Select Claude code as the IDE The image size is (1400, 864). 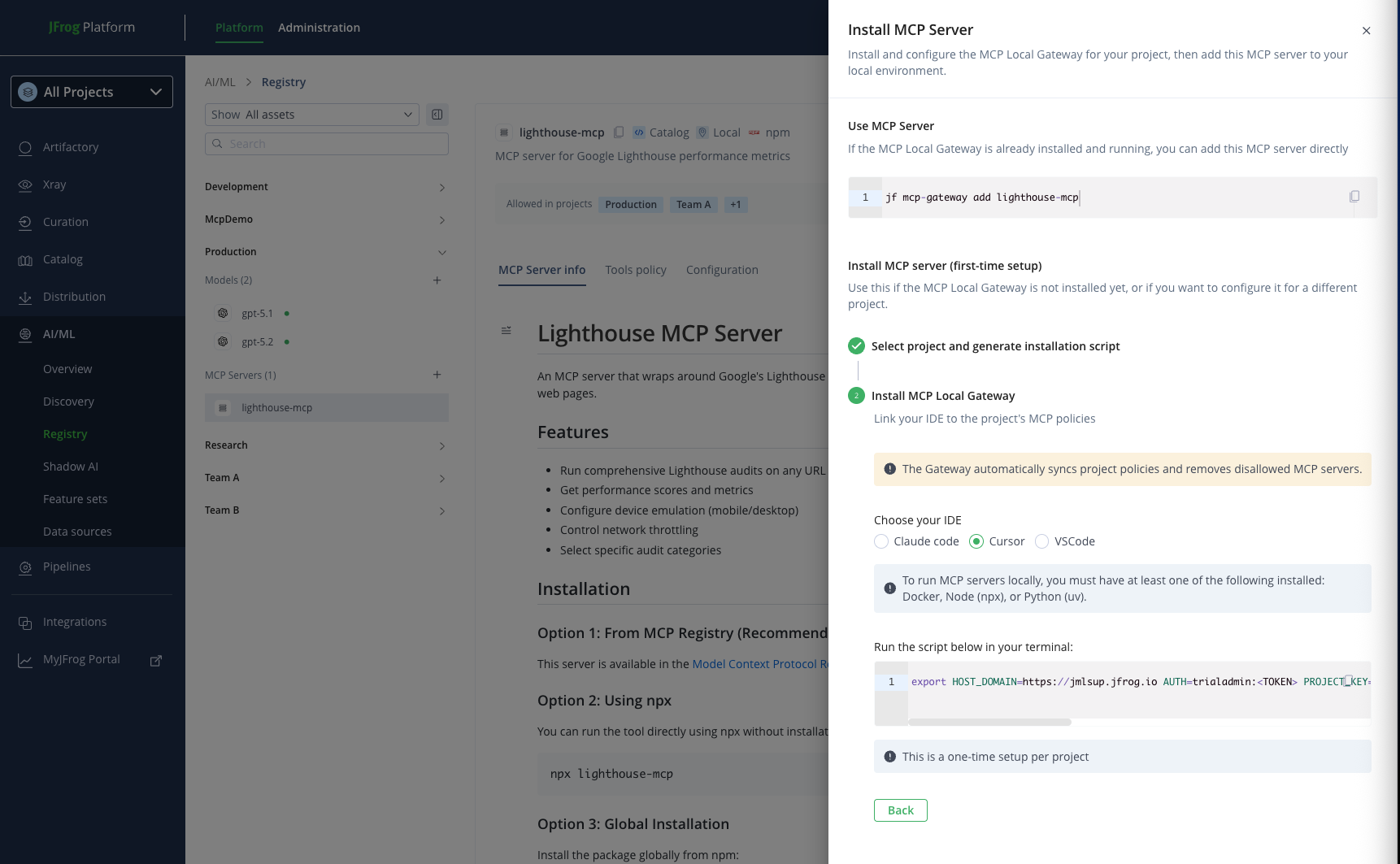click(881, 541)
